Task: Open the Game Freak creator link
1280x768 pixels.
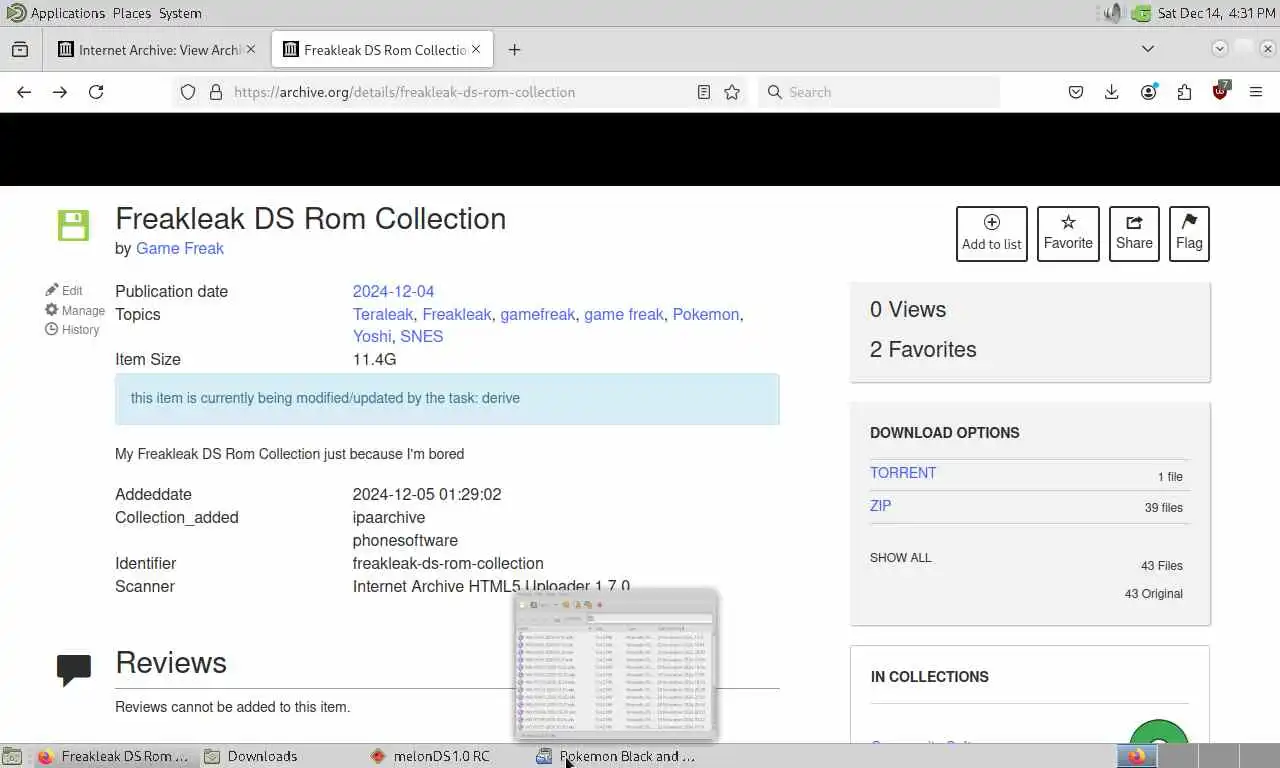Action: click(180, 249)
